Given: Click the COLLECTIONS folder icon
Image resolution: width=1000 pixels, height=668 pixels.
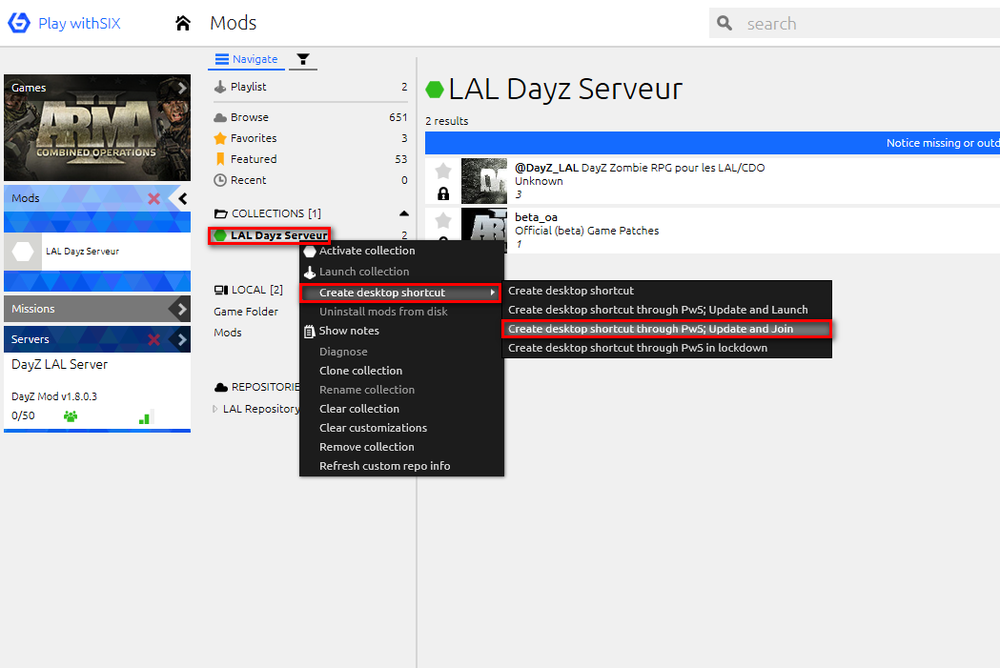Looking at the screenshot, I should click(221, 214).
